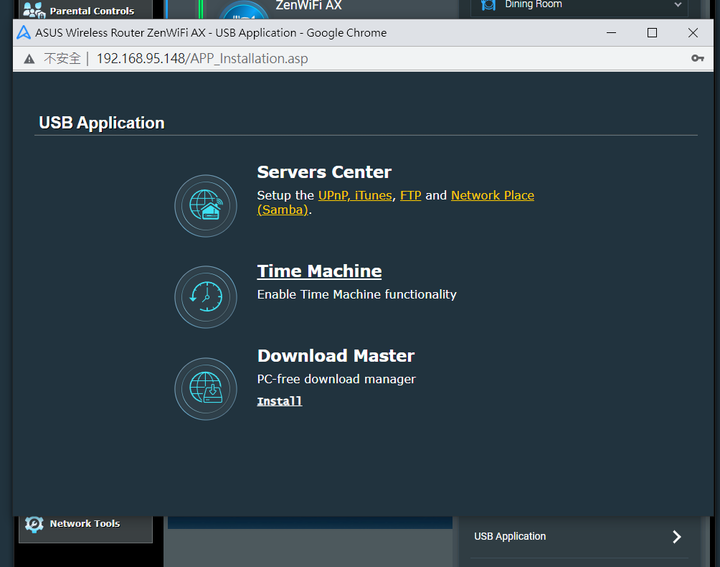Click the Servers Center globe-house icon
The width and height of the screenshot is (720, 567).
(x=206, y=206)
